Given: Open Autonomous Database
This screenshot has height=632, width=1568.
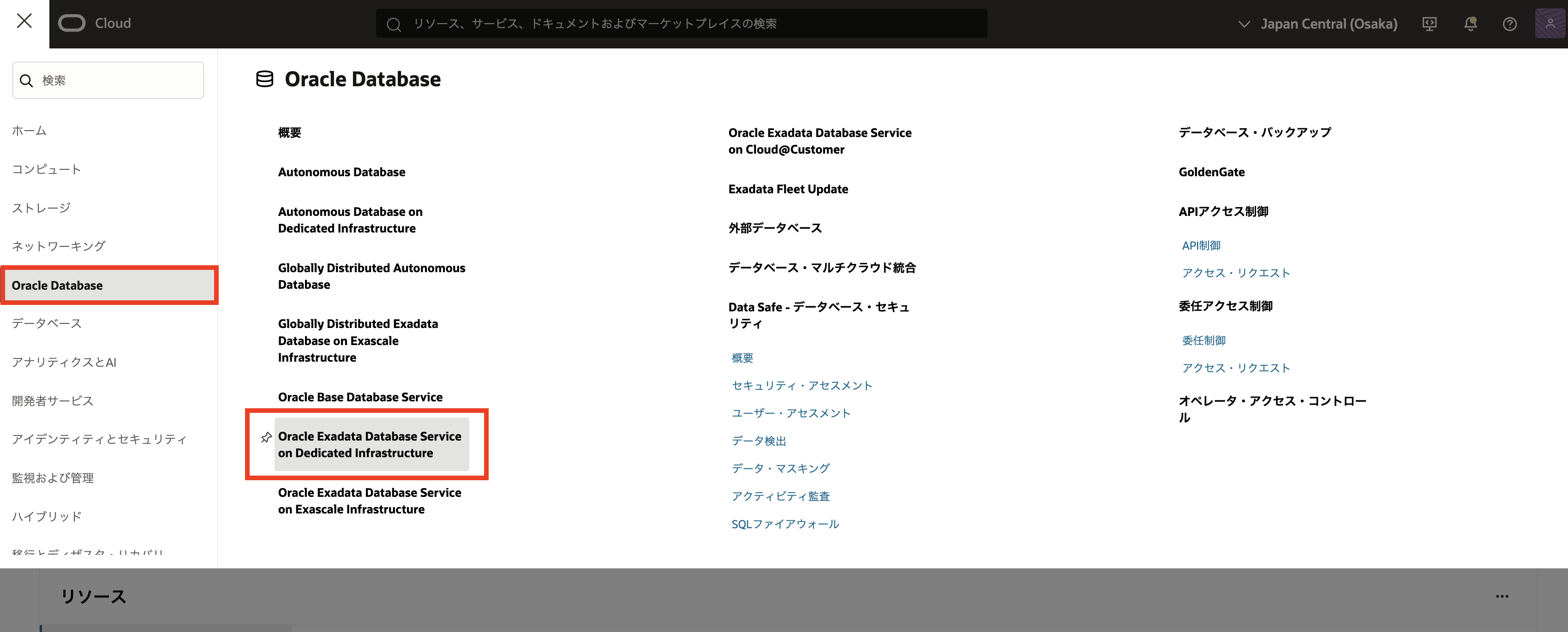Looking at the screenshot, I should pos(341,172).
